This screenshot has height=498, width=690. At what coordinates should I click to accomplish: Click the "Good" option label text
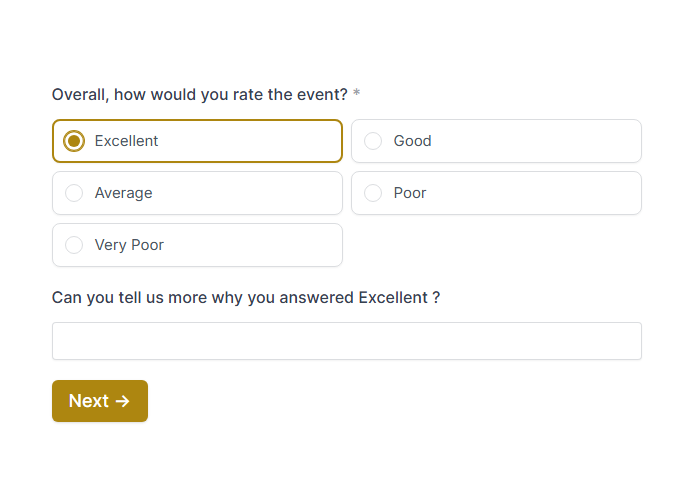[412, 141]
